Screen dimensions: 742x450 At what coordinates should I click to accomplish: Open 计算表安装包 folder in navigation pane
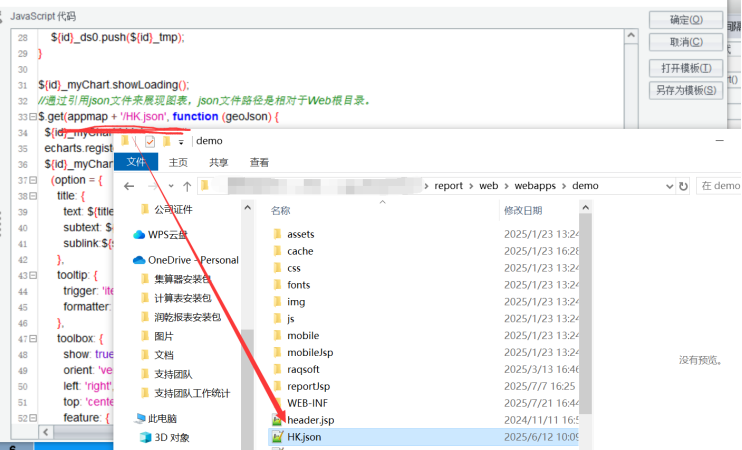tap(182, 298)
